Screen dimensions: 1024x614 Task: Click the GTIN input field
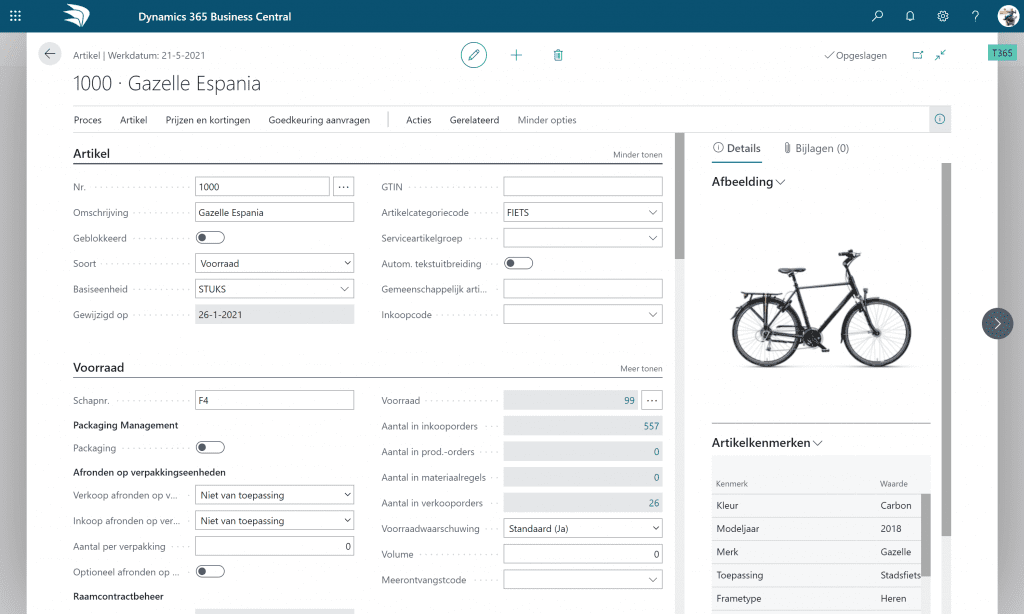pos(583,187)
